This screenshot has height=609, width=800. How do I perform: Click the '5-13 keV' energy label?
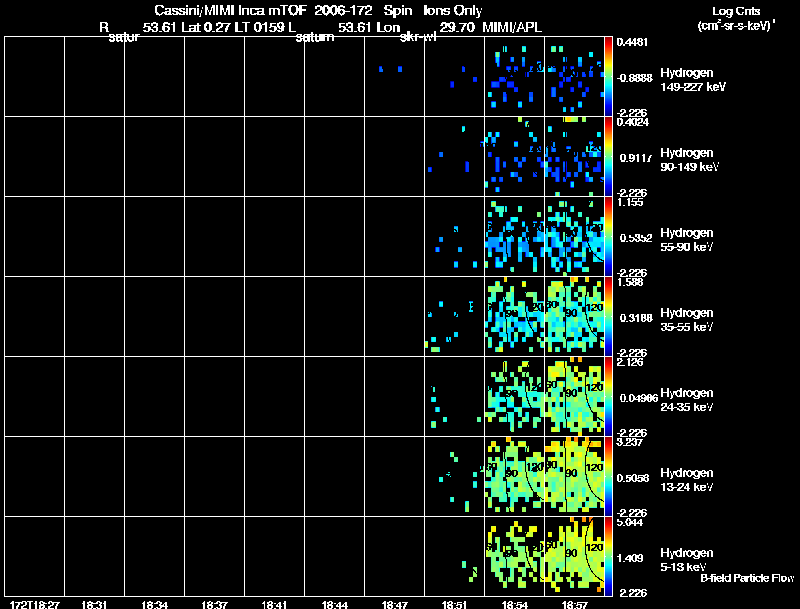(x=683, y=567)
